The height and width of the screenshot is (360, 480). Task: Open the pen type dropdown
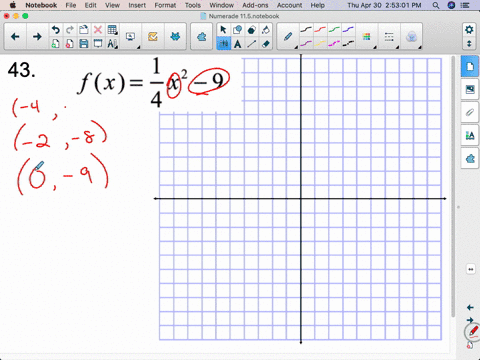289,37
